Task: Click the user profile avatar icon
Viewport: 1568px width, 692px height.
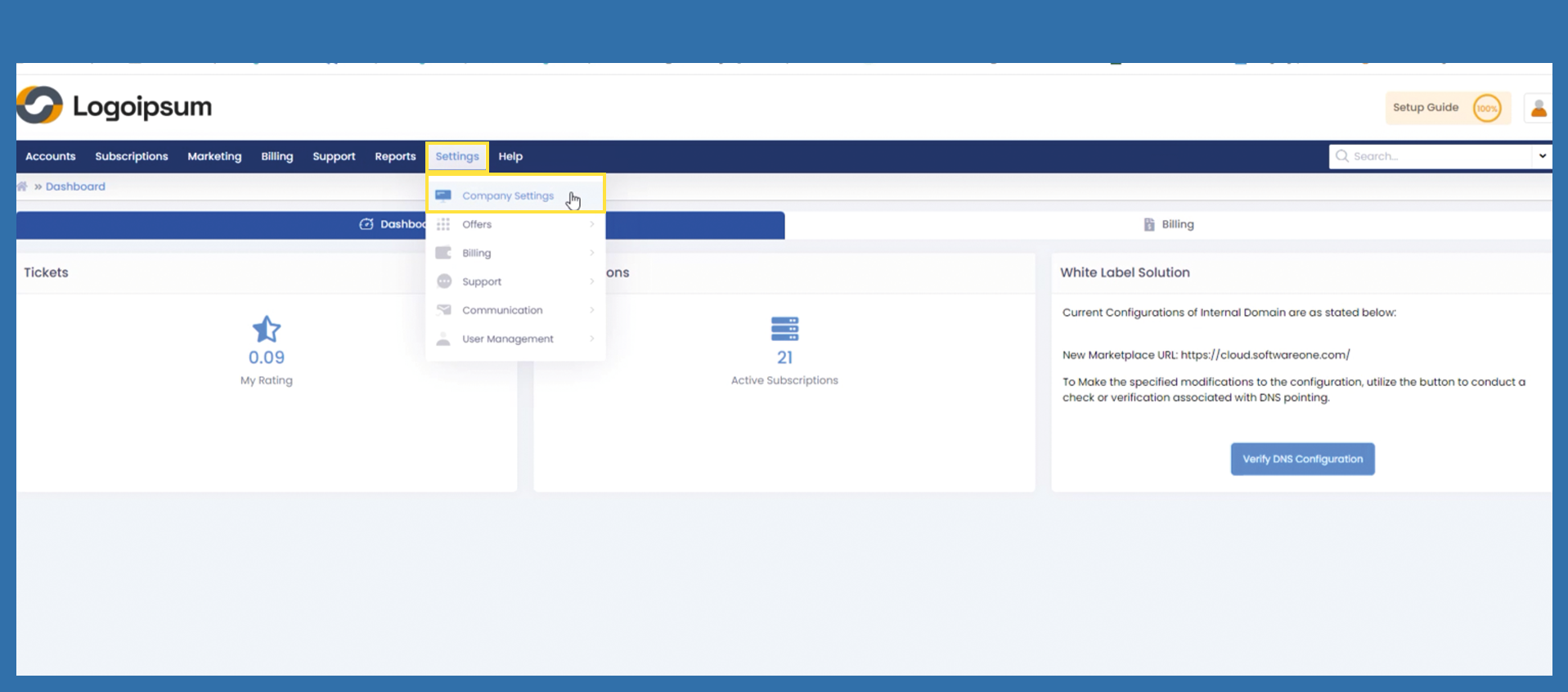Action: (1538, 108)
